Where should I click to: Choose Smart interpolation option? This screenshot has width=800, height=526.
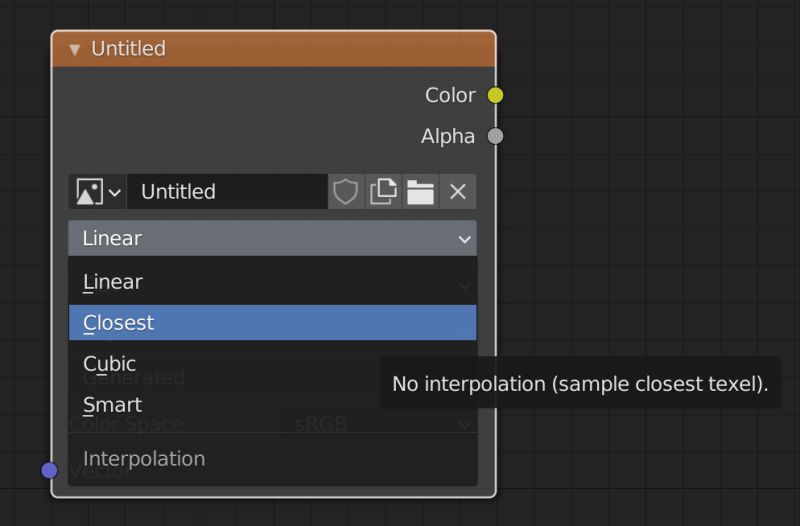(x=272, y=405)
